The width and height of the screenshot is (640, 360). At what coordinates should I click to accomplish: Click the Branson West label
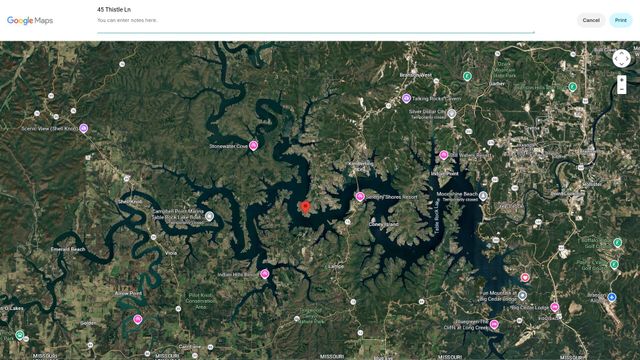coord(416,75)
